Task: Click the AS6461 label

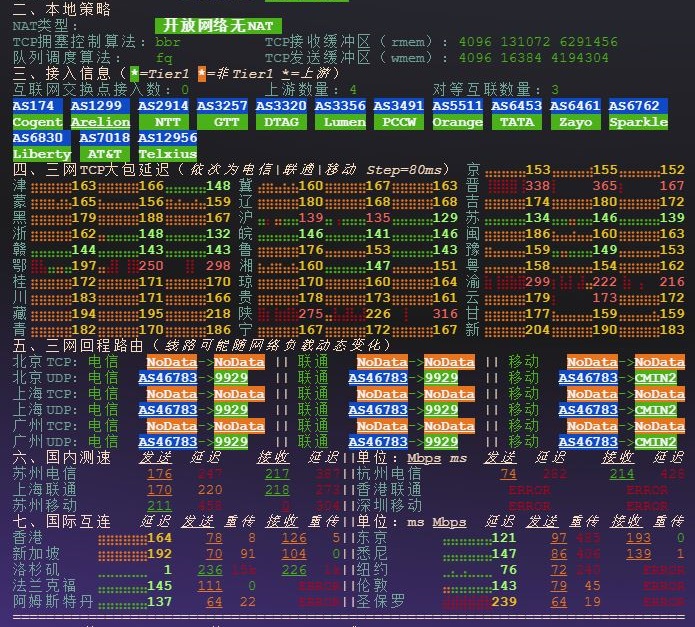Action: tap(575, 105)
